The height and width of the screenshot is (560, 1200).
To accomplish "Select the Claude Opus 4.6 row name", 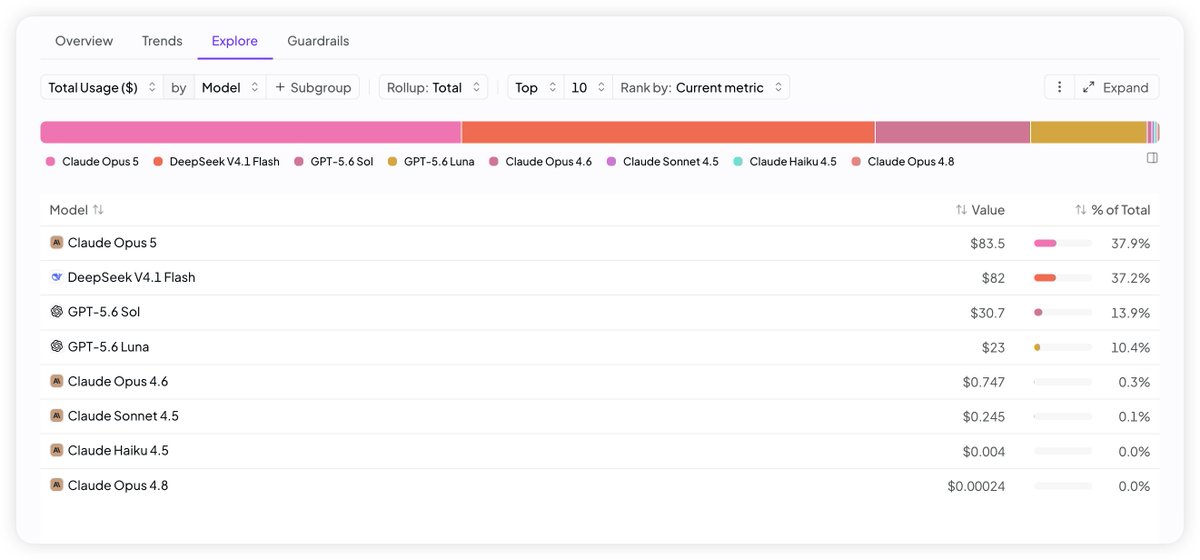I will point(118,381).
